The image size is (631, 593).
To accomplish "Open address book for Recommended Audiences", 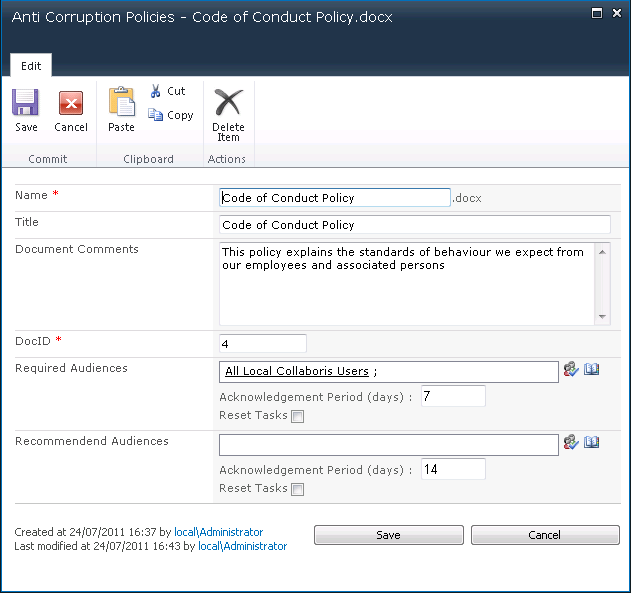I will (591, 442).
